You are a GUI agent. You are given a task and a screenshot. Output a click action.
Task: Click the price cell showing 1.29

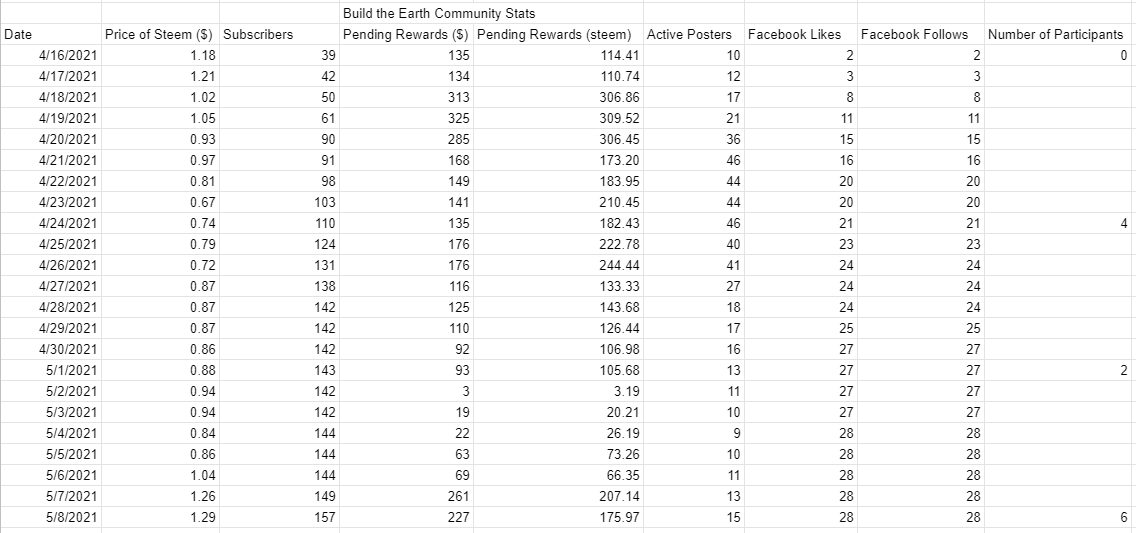160,517
